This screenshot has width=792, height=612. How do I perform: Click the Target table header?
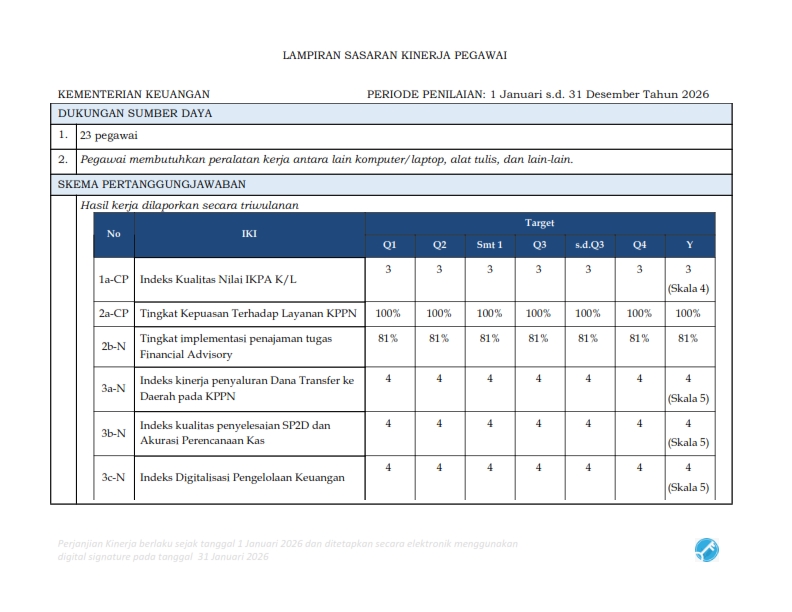tap(539, 223)
